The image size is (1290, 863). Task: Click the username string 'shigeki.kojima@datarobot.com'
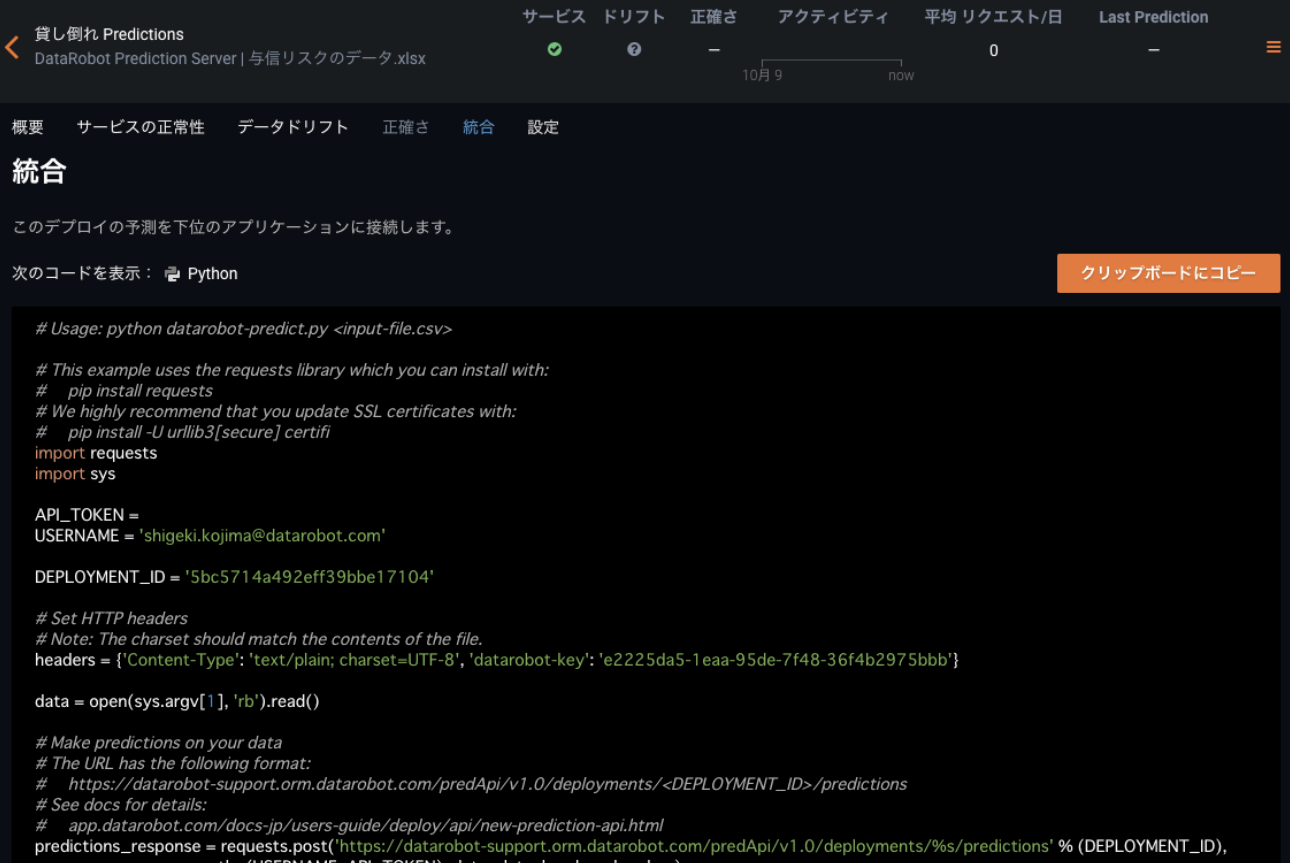[262, 536]
